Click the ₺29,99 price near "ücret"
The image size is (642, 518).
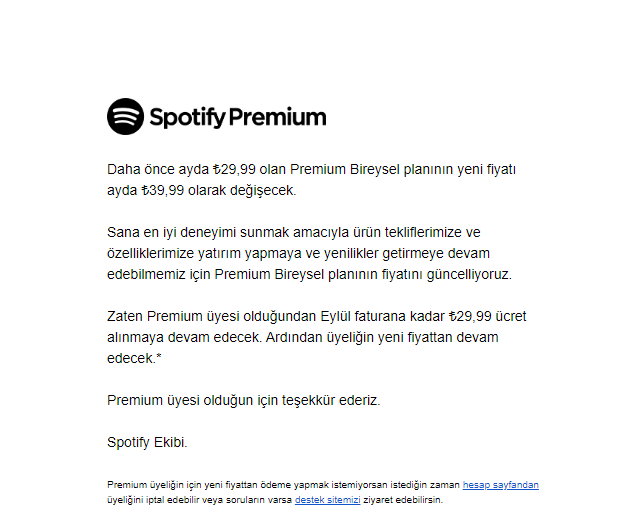(470, 316)
